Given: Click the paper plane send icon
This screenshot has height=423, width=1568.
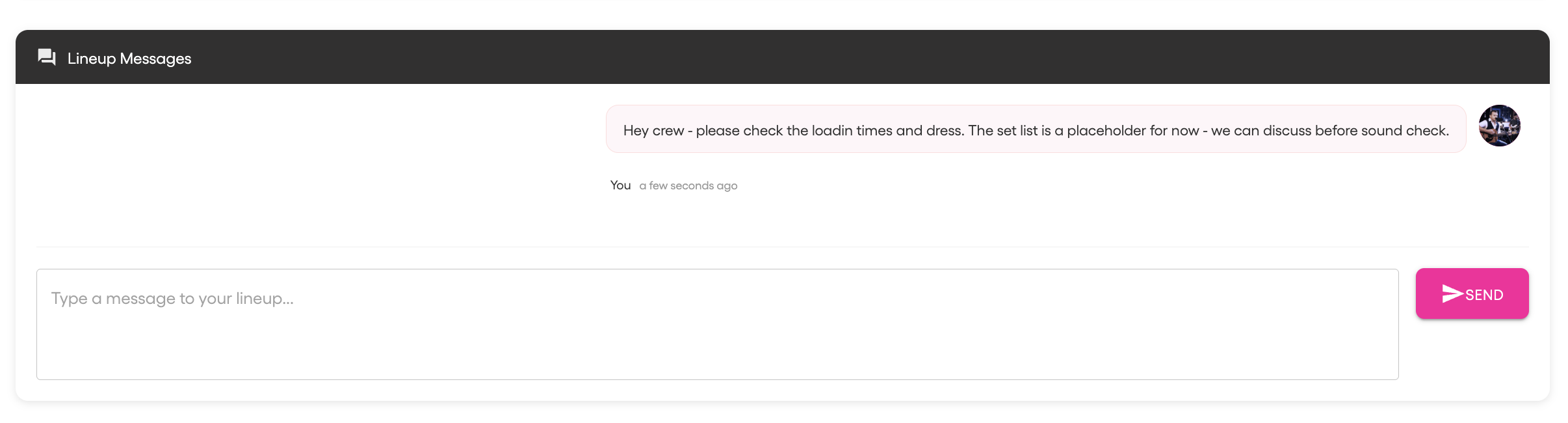Looking at the screenshot, I should pyautogui.click(x=1452, y=293).
